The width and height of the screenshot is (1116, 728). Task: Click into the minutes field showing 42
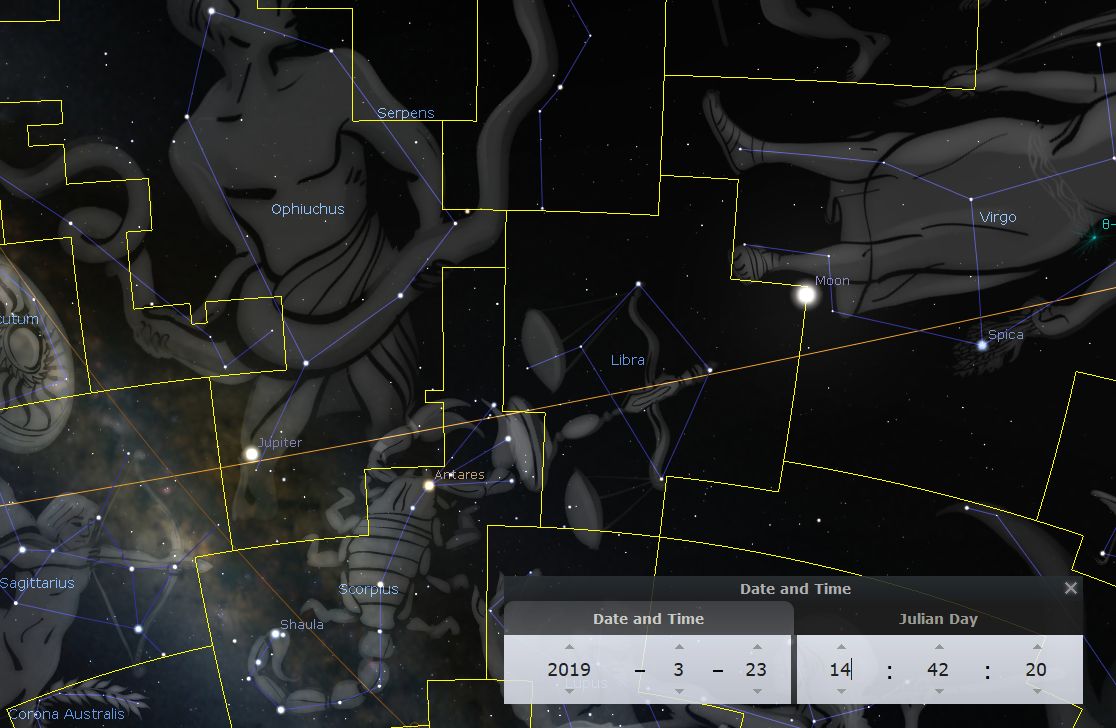(x=938, y=670)
